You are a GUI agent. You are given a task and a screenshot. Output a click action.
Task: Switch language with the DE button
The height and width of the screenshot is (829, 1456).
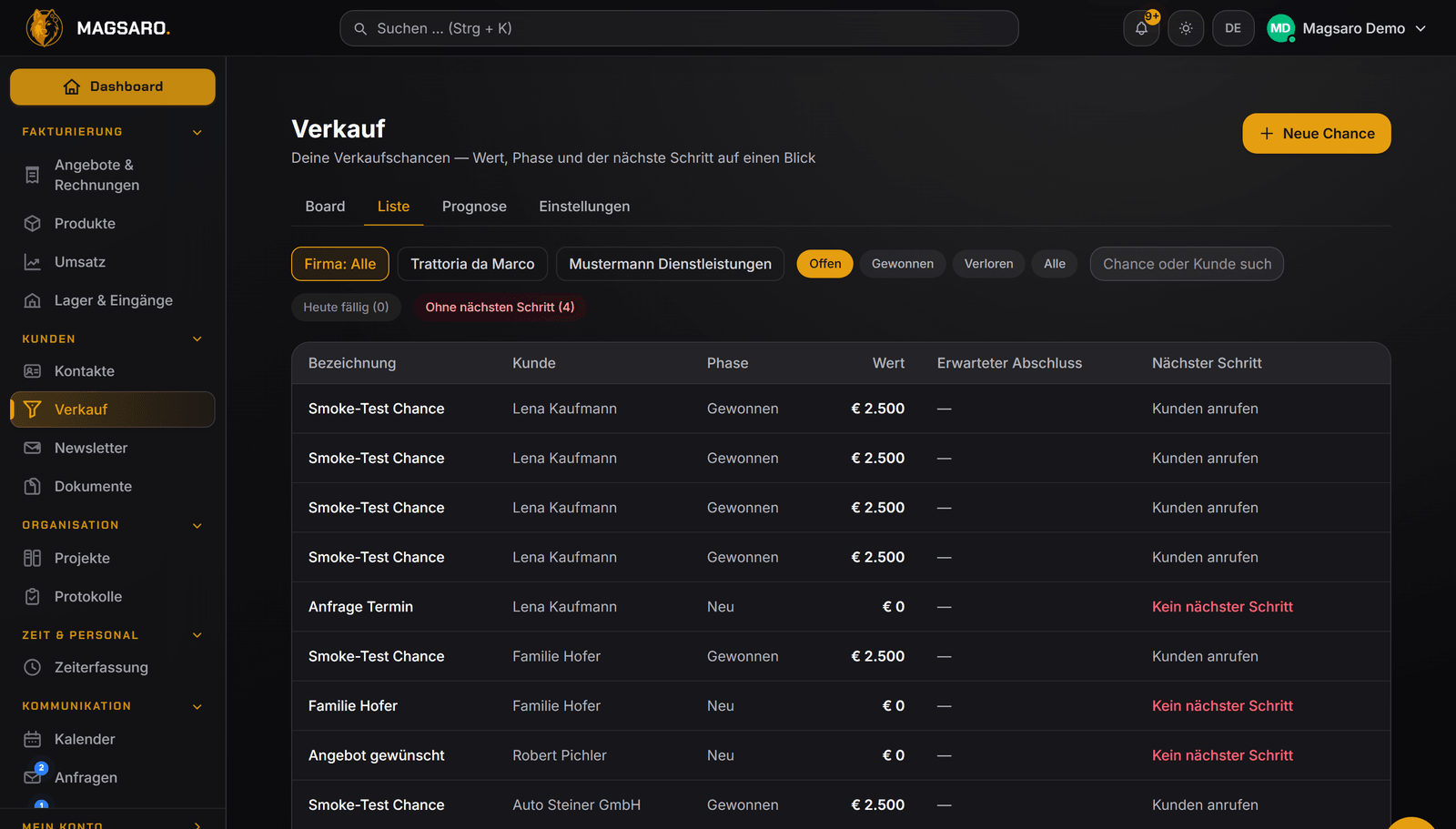[x=1233, y=28]
